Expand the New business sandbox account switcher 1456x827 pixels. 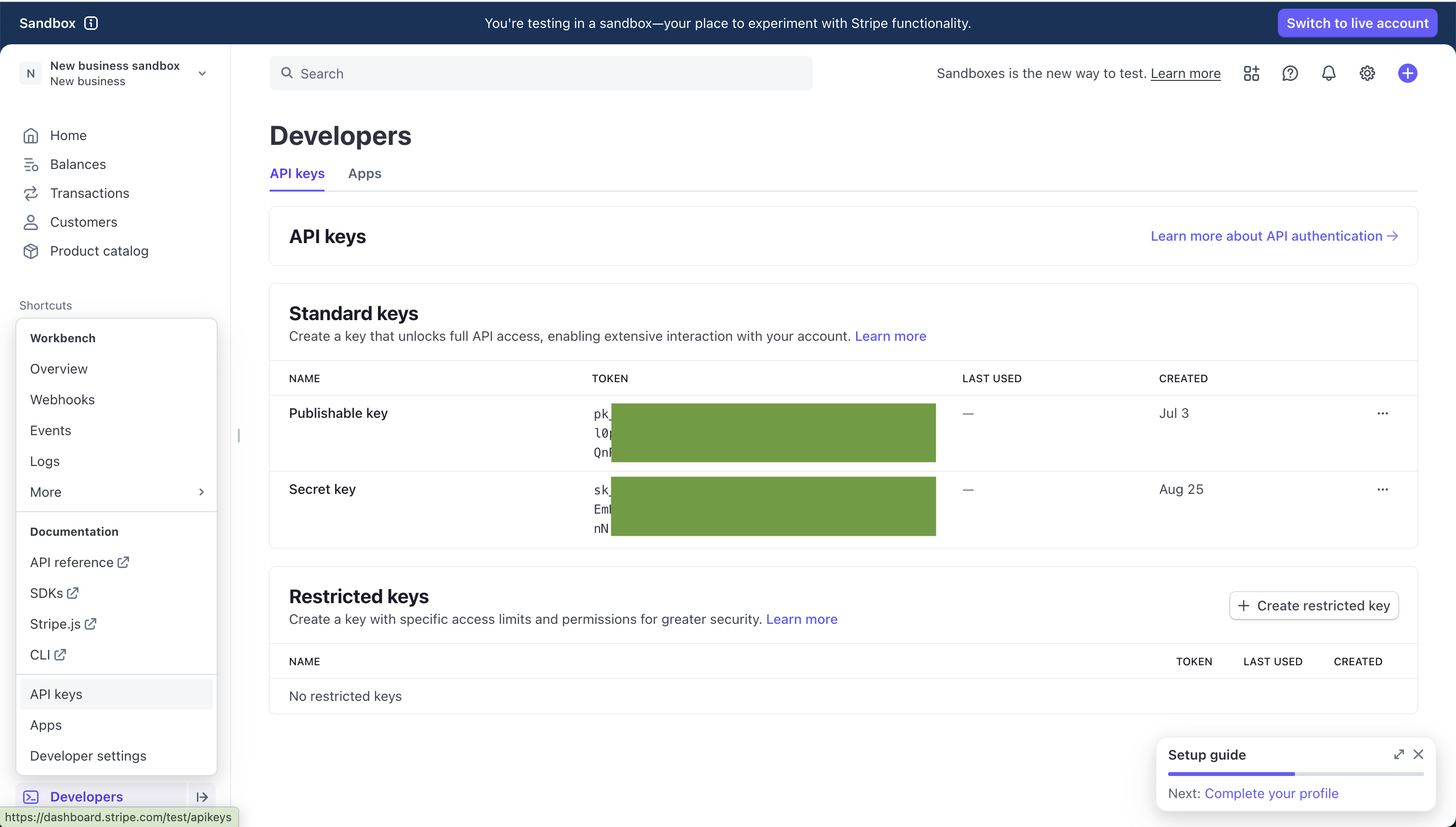point(202,73)
